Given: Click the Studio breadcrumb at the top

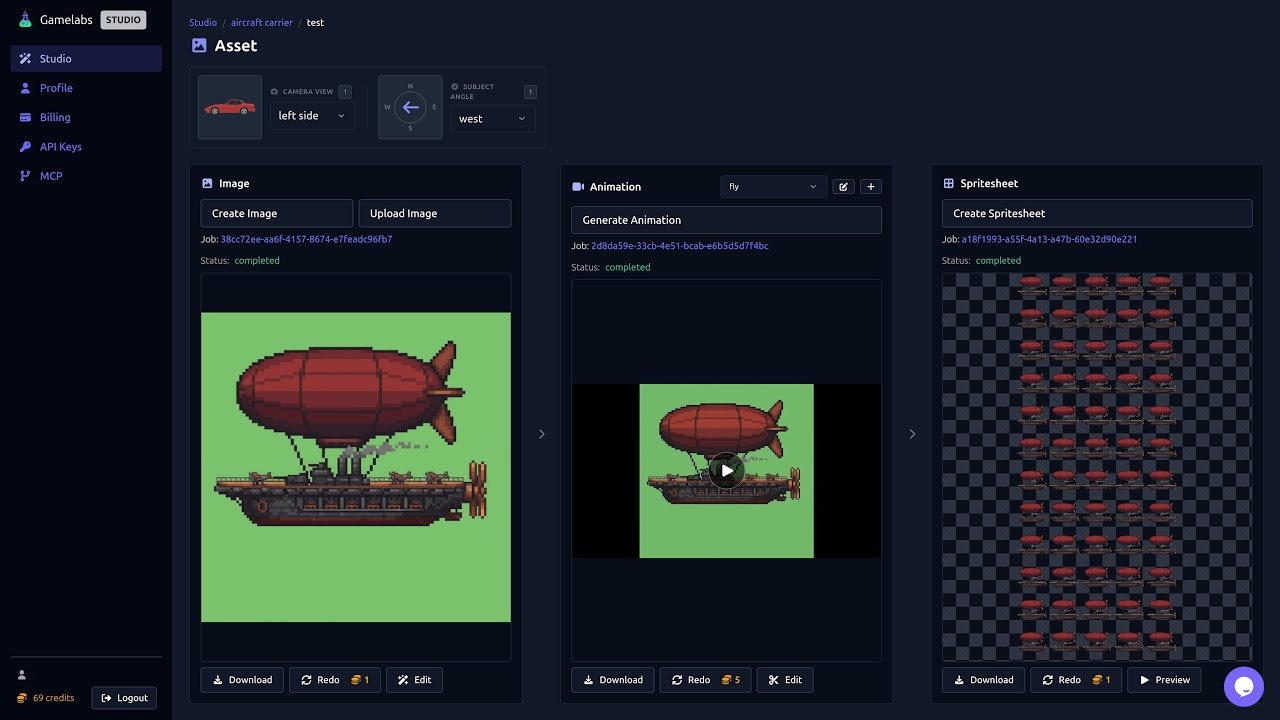Looking at the screenshot, I should click(x=203, y=22).
